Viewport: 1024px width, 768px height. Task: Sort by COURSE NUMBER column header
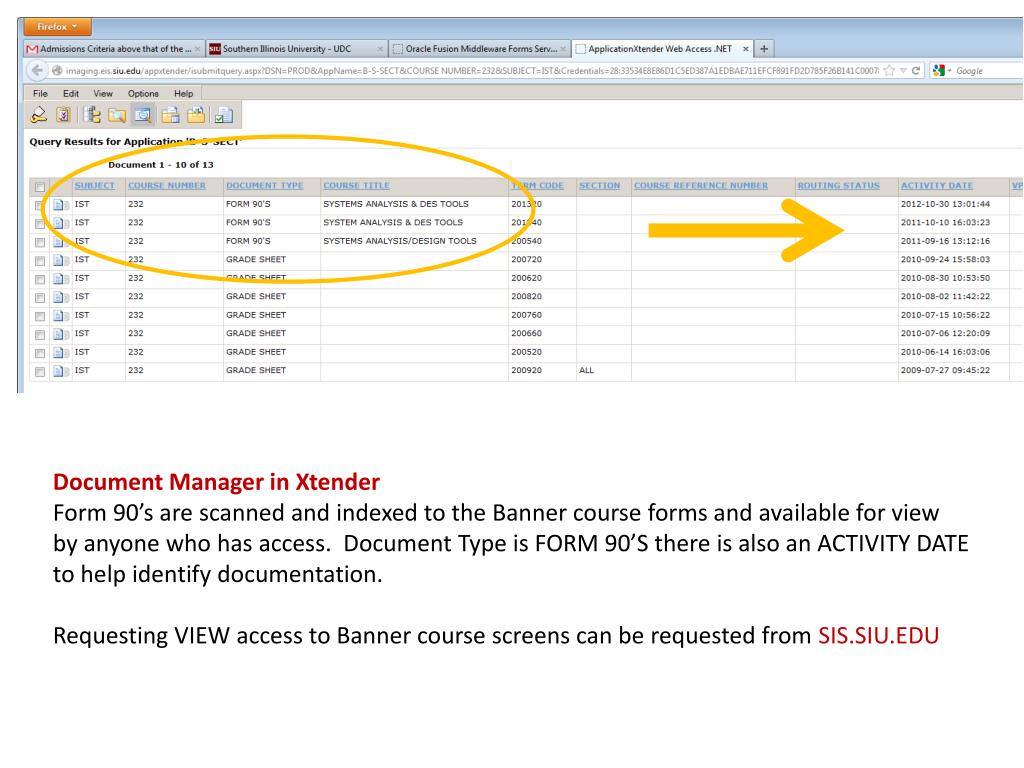click(167, 185)
